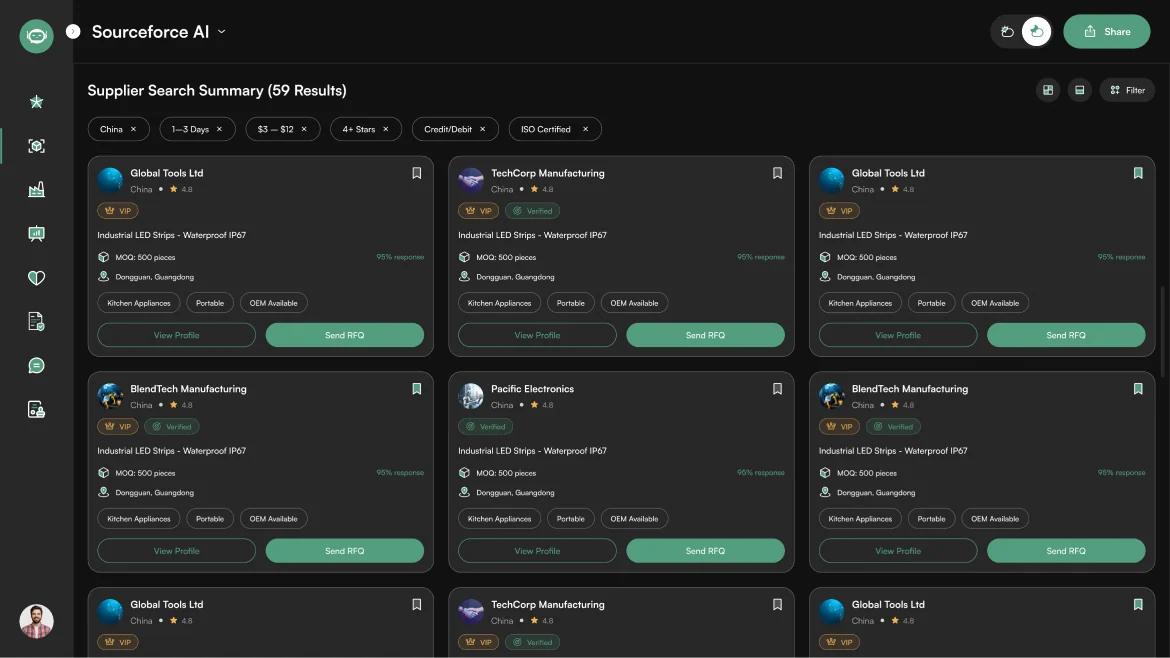The height and width of the screenshot is (658, 1170).
Task: View Profile of Pacific Electronics
Action: pyautogui.click(x=537, y=551)
